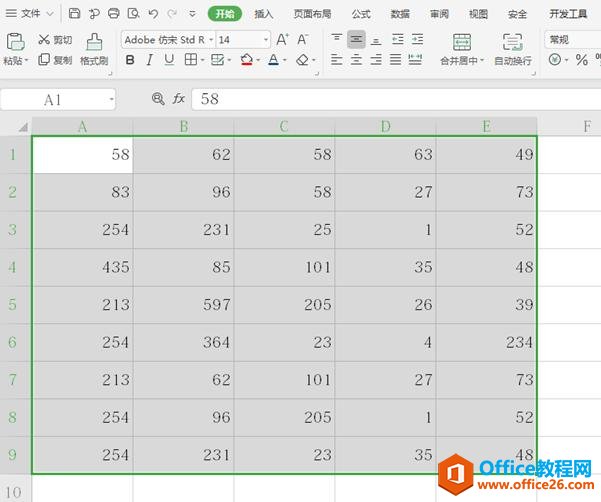Click Auto Wrap (自动换行)

[x=513, y=49]
